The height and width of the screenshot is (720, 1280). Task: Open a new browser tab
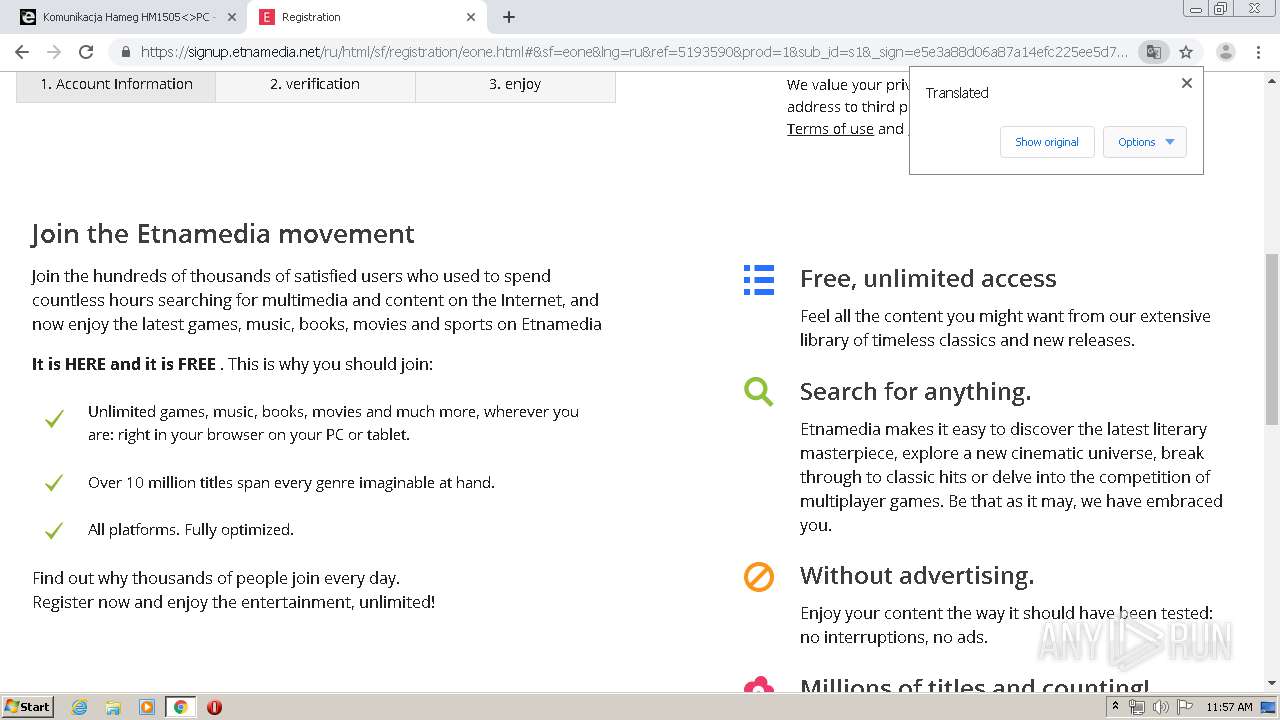pos(509,17)
